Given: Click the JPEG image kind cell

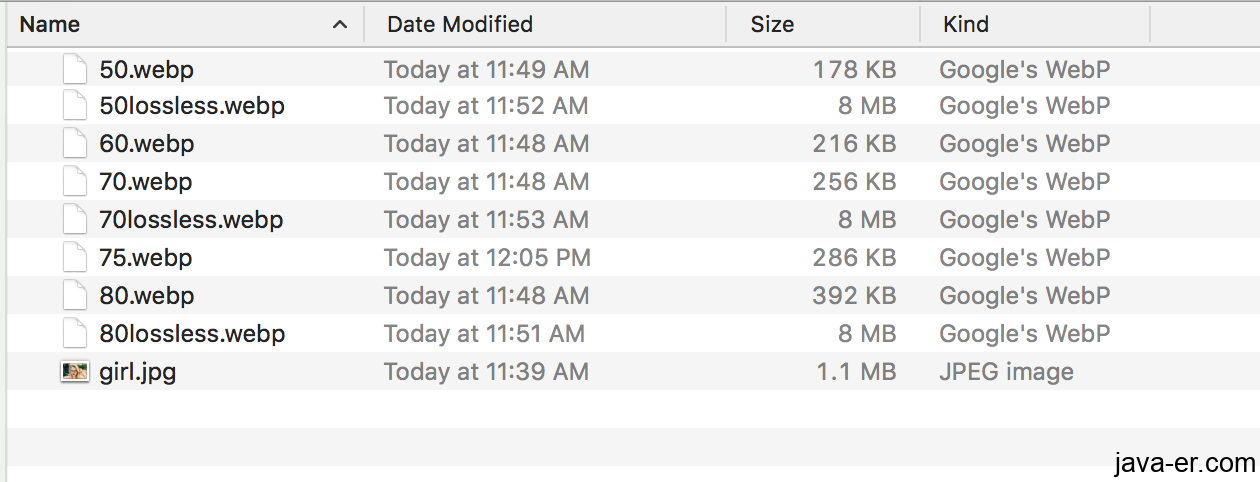Looking at the screenshot, I should click(1006, 372).
